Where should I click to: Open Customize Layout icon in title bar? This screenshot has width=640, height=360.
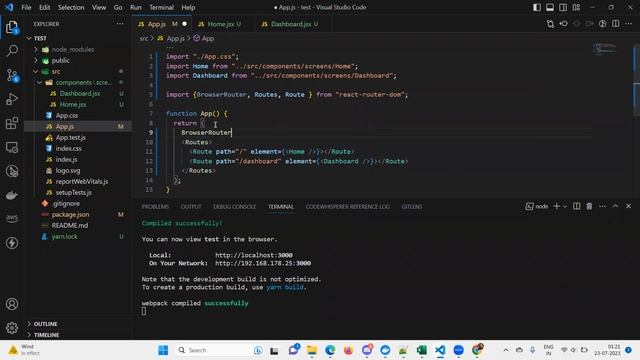576,7
